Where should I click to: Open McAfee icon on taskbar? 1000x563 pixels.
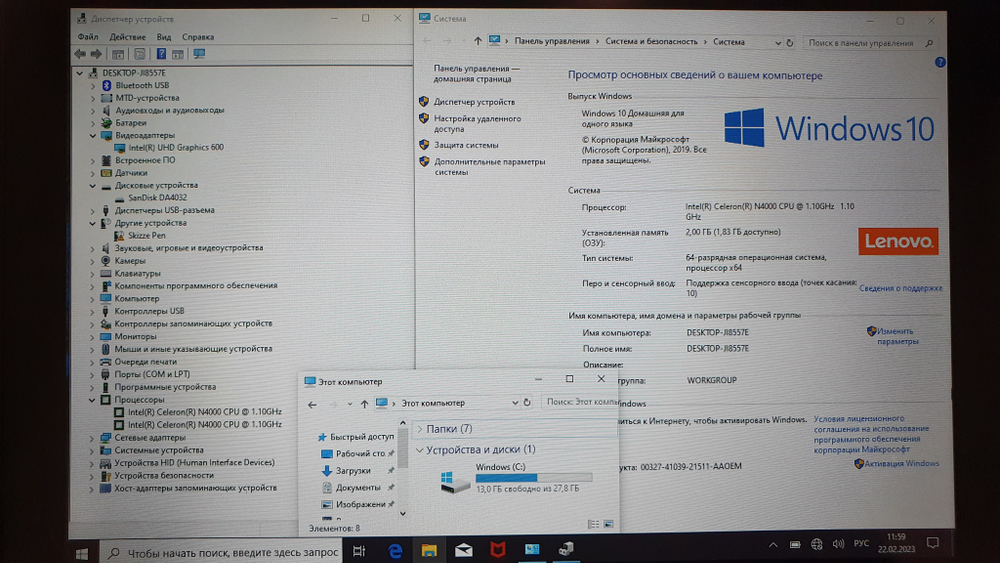[x=497, y=550]
